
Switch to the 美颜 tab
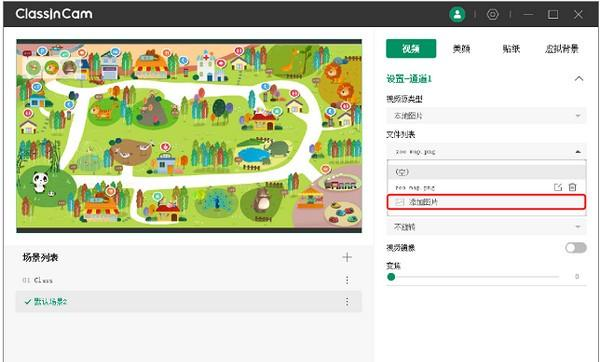click(461, 49)
